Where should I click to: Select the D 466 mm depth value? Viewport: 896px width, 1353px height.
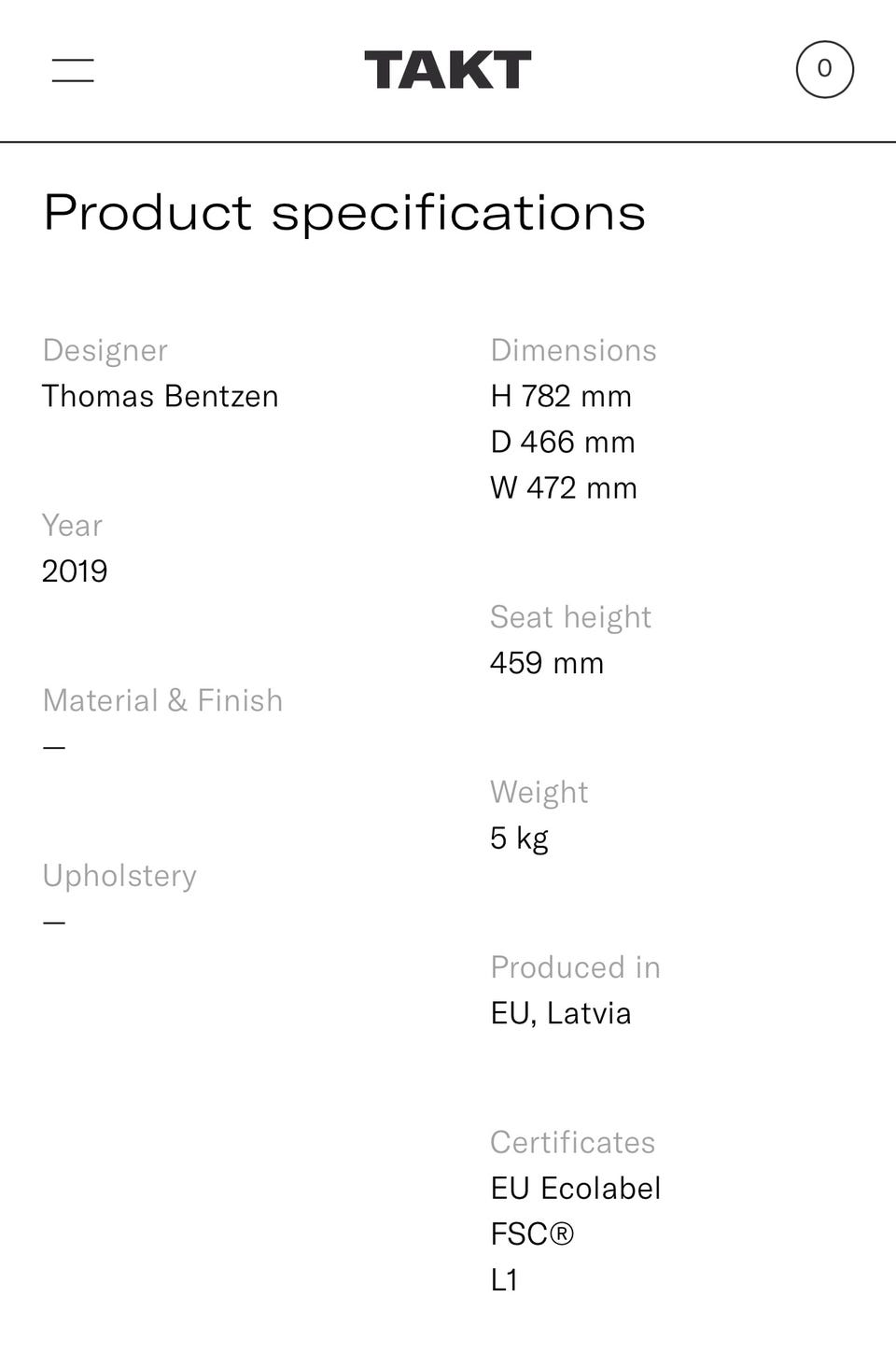pos(563,442)
